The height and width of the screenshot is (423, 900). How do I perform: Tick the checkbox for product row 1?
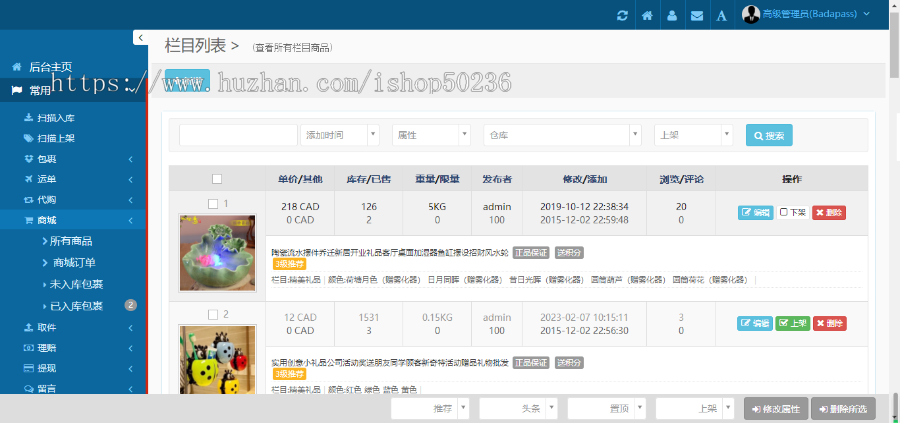coord(212,204)
